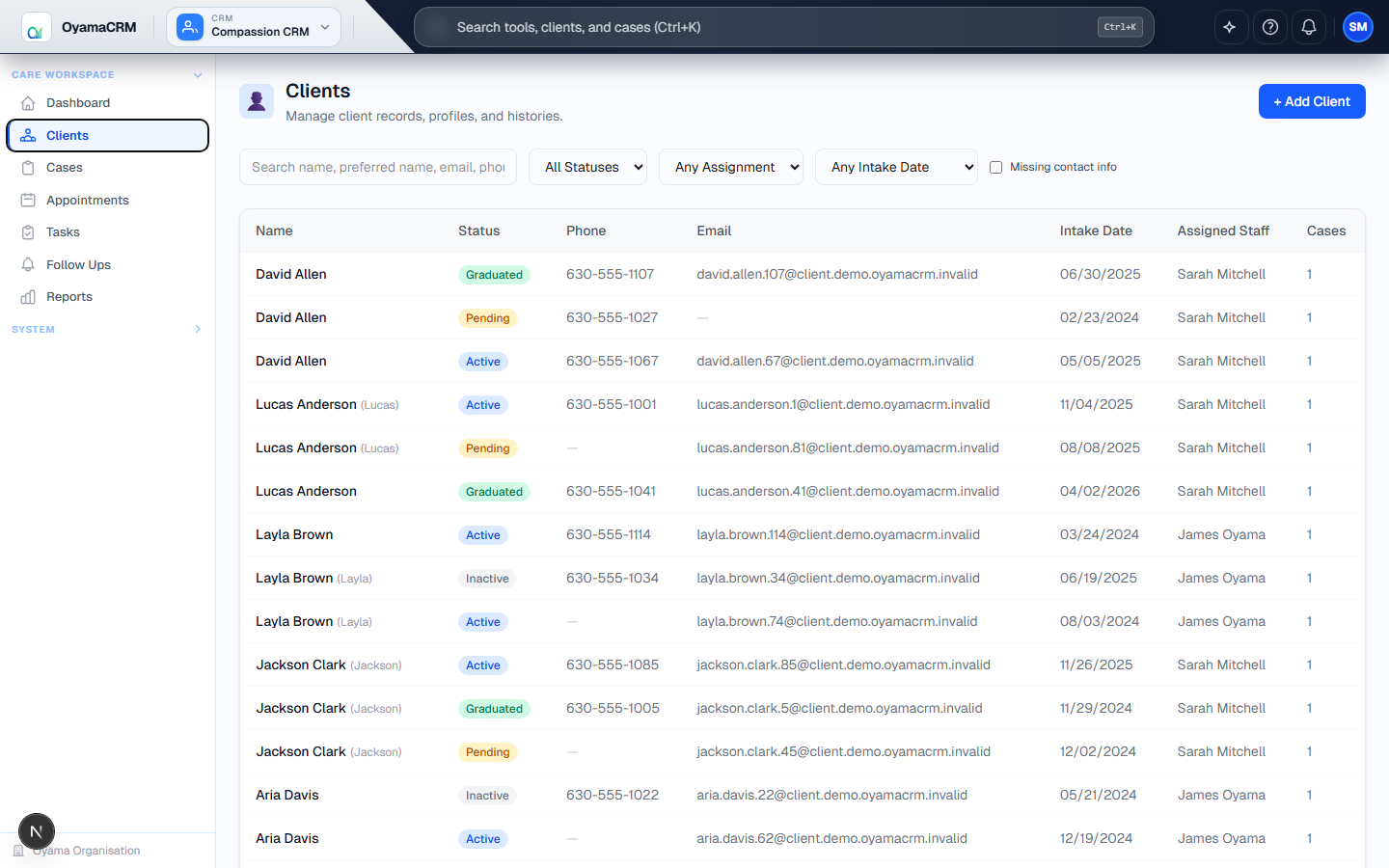Click email jackson.clark.45@client.demo.oyamacrm.invalid

(x=844, y=751)
